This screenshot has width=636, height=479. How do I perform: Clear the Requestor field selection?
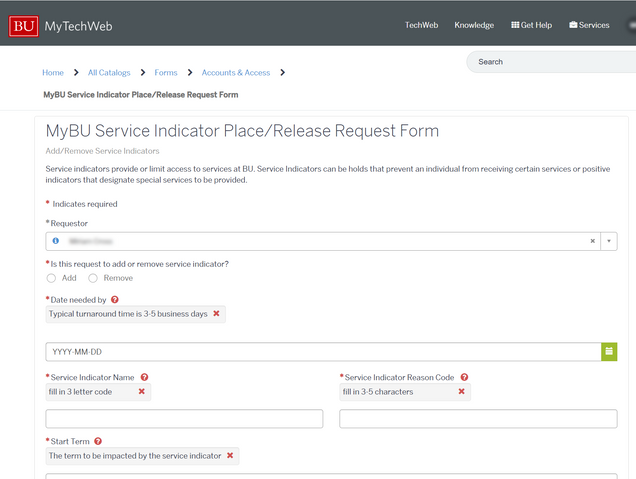593,241
